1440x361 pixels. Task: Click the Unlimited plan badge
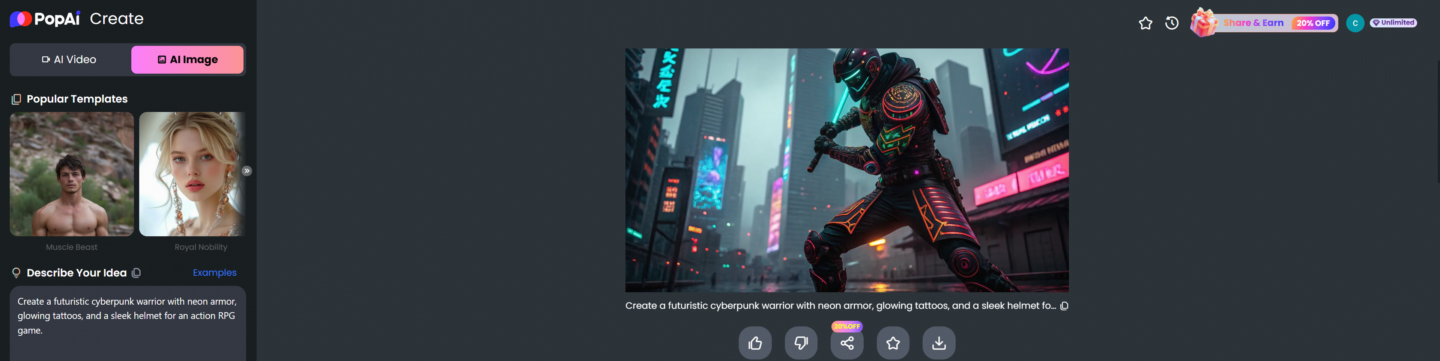pyautogui.click(x=1393, y=23)
